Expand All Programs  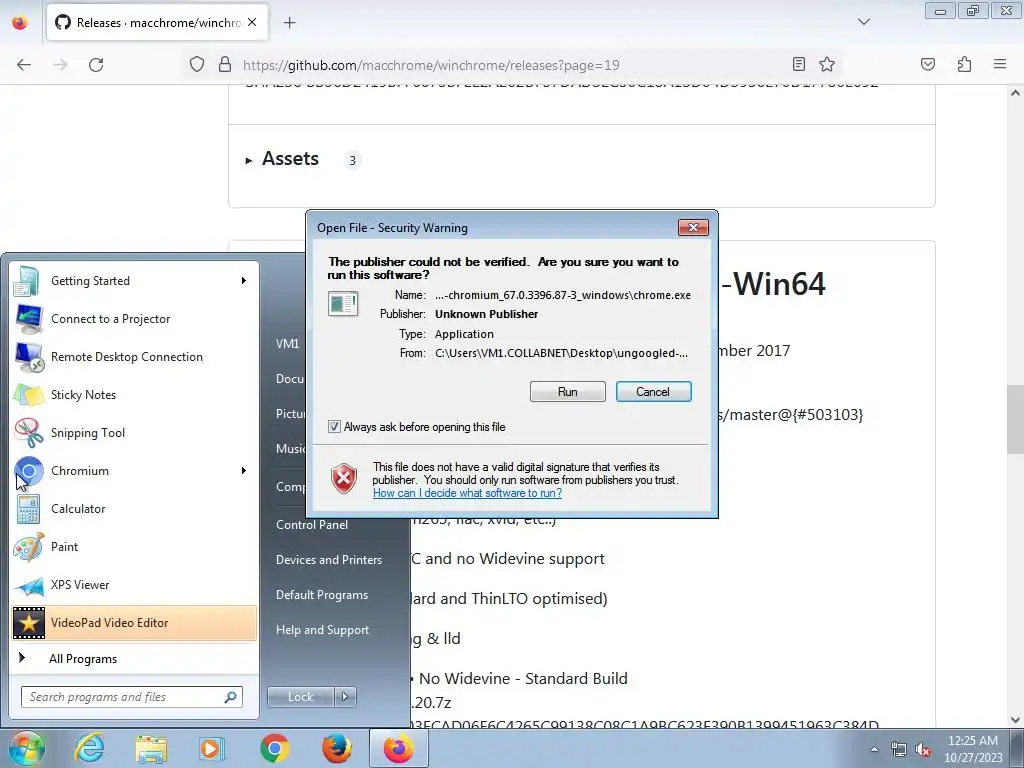[135, 658]
